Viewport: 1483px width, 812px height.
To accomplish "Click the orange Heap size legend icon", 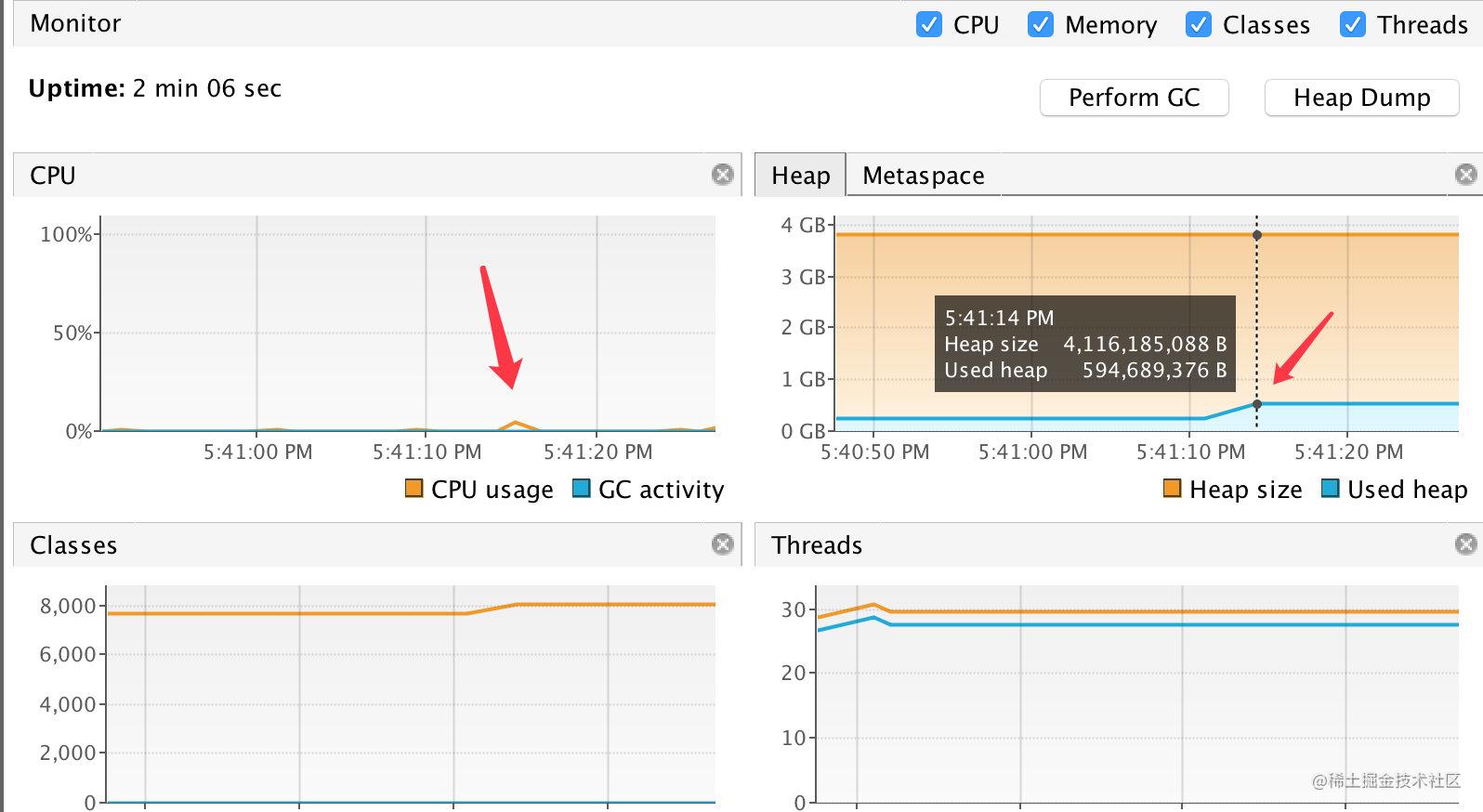I will coord(1173,489).
